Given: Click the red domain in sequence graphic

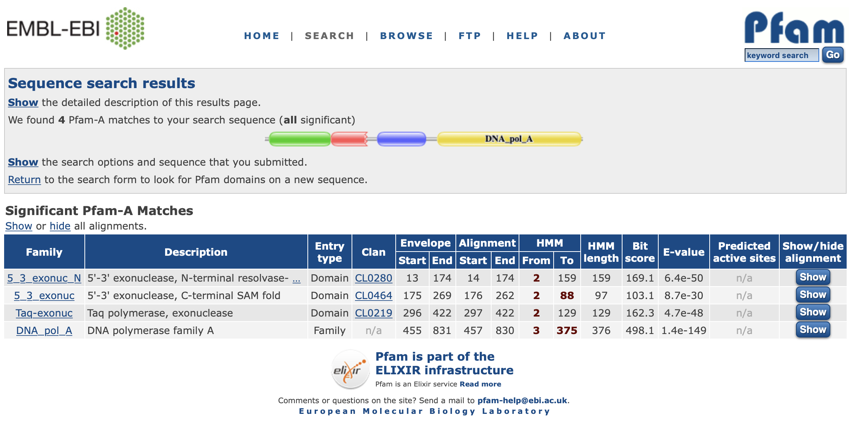Looking at the screenshot, I should 350,139.
